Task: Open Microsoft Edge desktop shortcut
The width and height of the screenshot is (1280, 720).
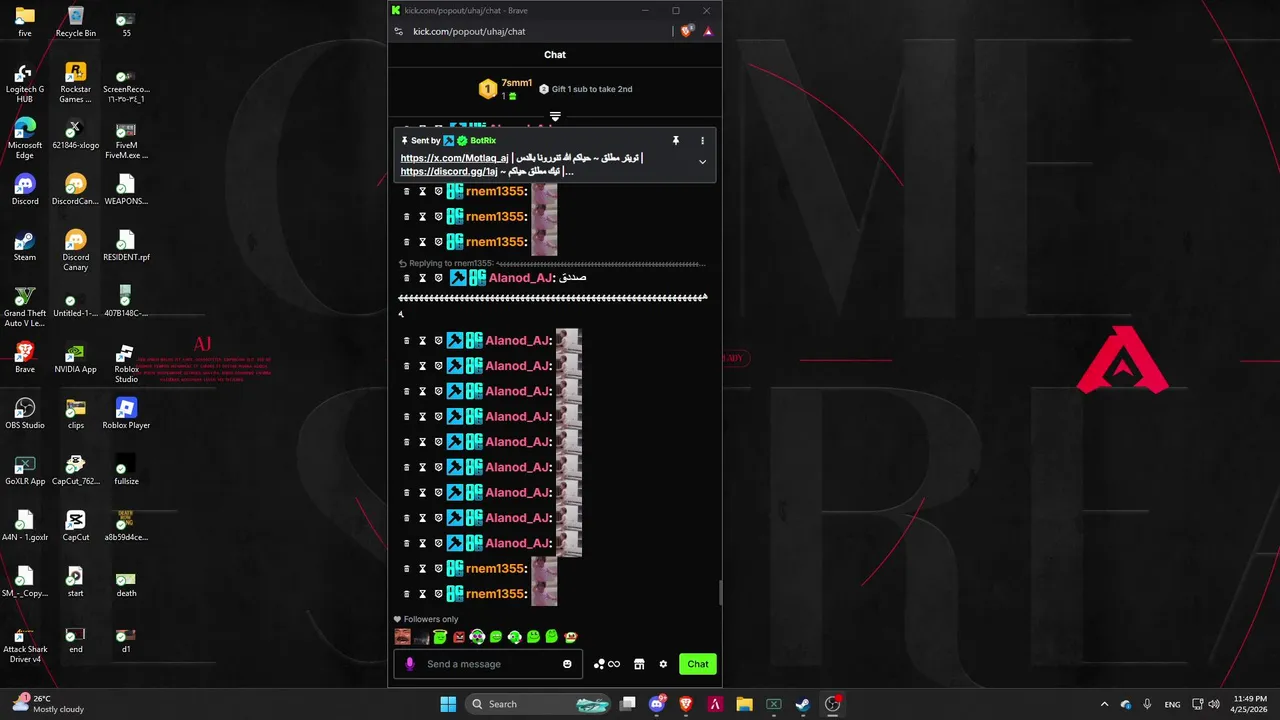Action: point(25,138)
